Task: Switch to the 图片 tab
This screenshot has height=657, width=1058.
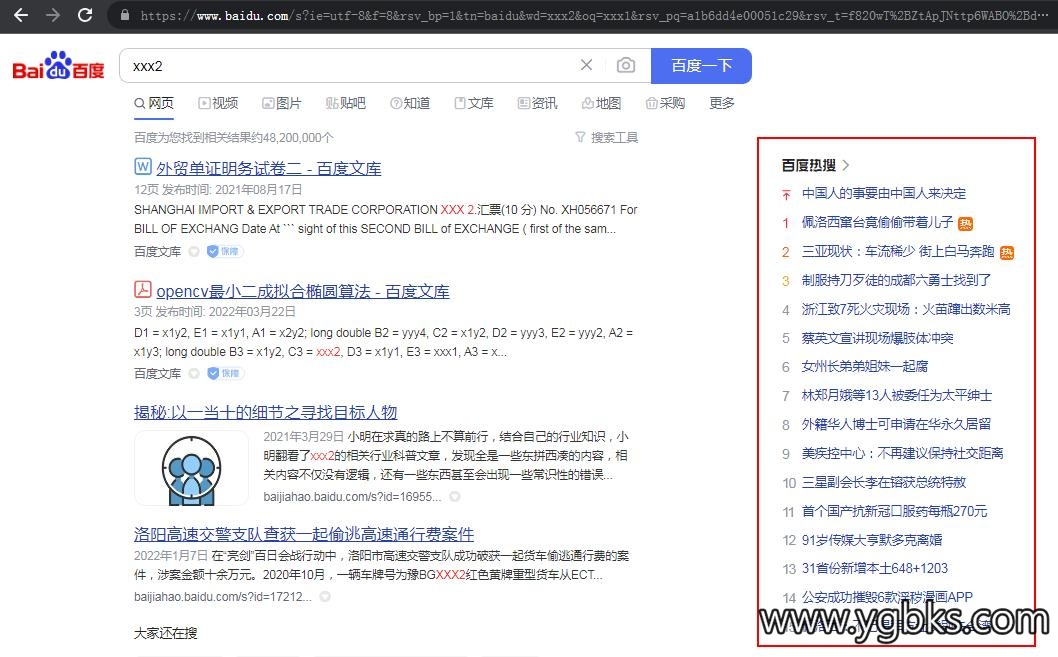Action: pos(281,103)
